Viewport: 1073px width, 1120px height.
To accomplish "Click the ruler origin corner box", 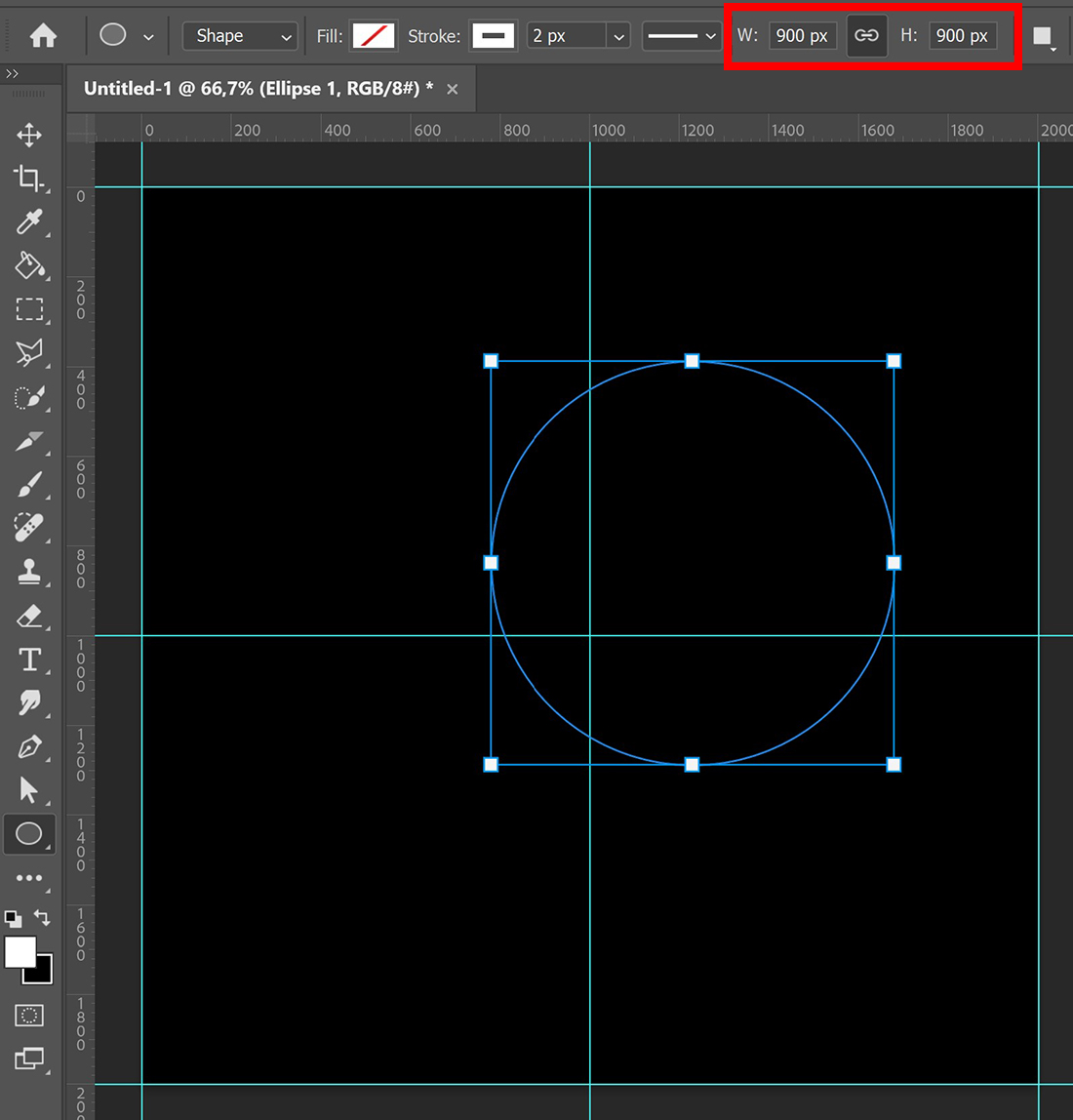I will click(x=81, y=128).
